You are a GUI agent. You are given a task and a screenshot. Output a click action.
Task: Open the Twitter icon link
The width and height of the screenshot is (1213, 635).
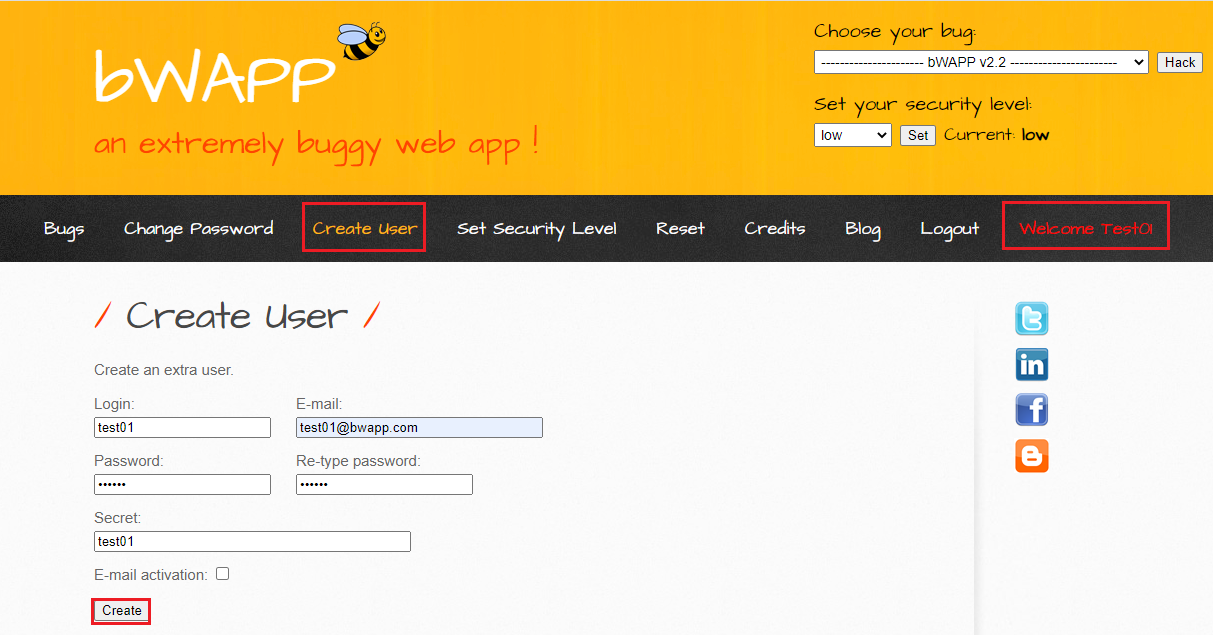(1032, 319)
